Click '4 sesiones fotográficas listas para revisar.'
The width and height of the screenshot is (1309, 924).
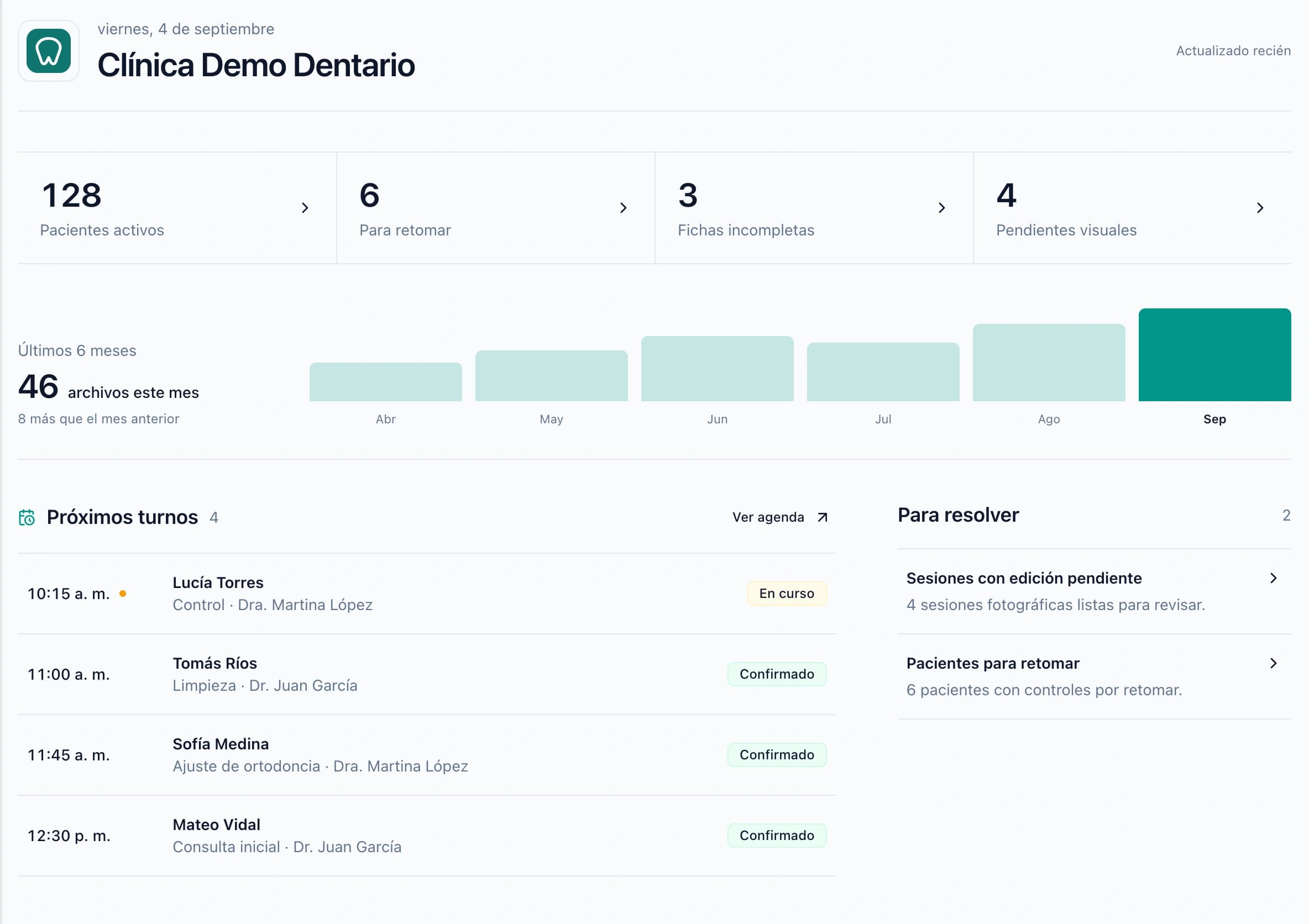(x=1055, y=605)
